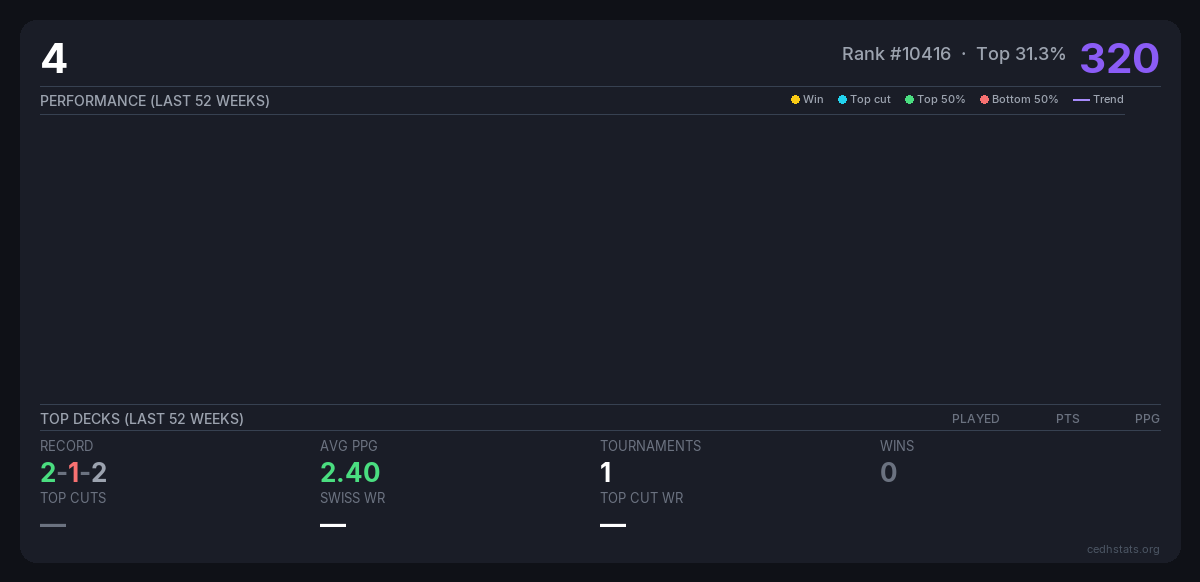
Task: Click the Top 31.3% percentile text
Action: [1020, 54]
